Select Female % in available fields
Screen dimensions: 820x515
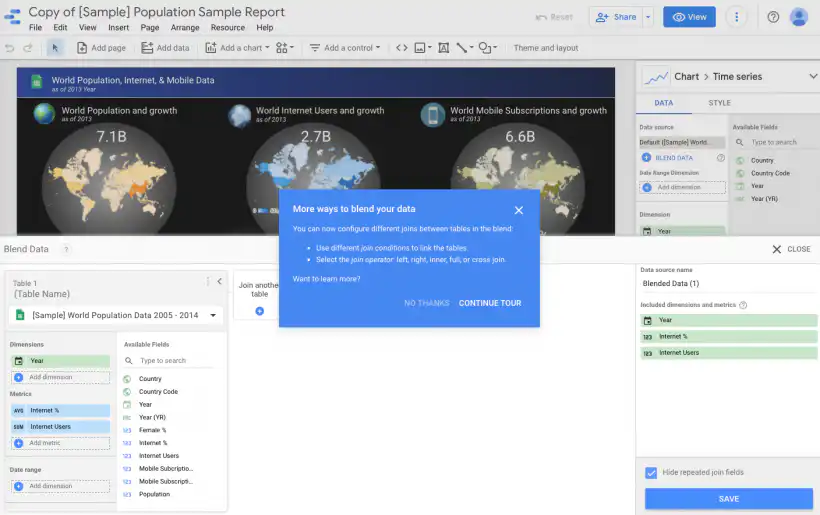[x=152, y=430]
